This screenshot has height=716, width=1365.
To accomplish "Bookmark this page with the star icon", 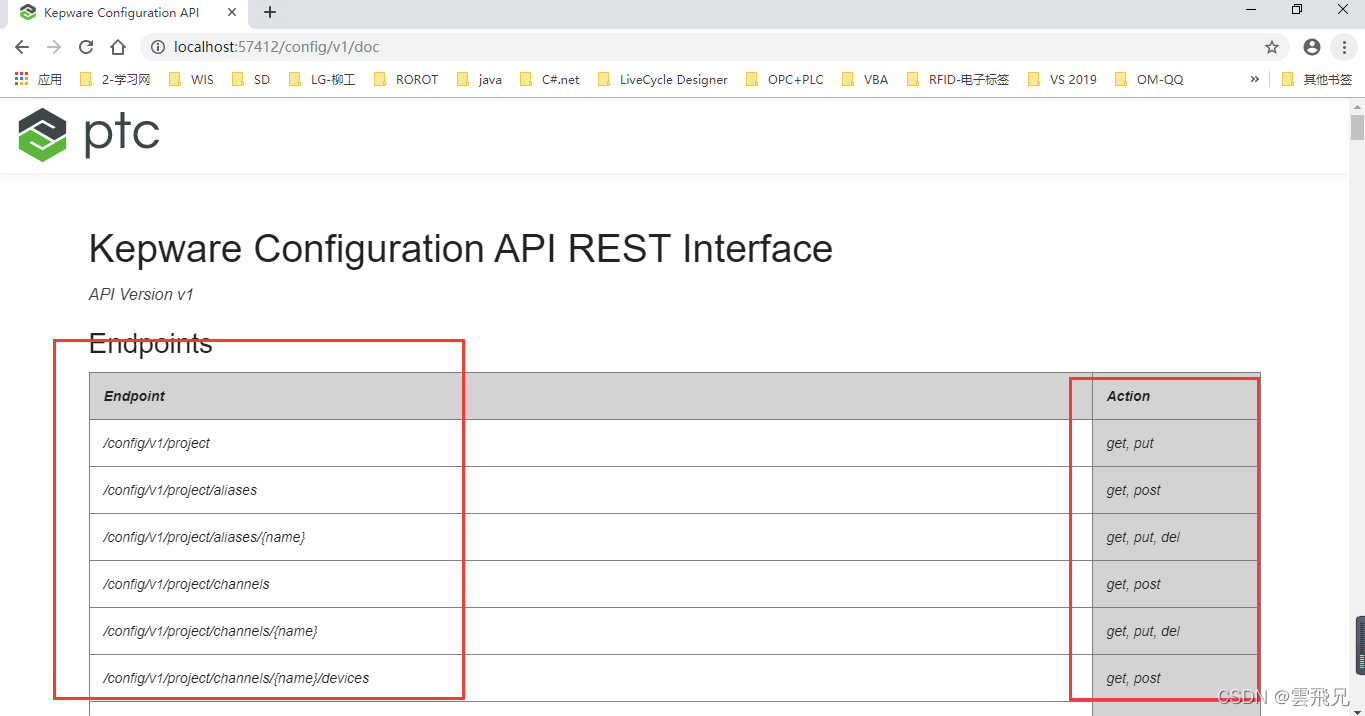I will 1272,47.
